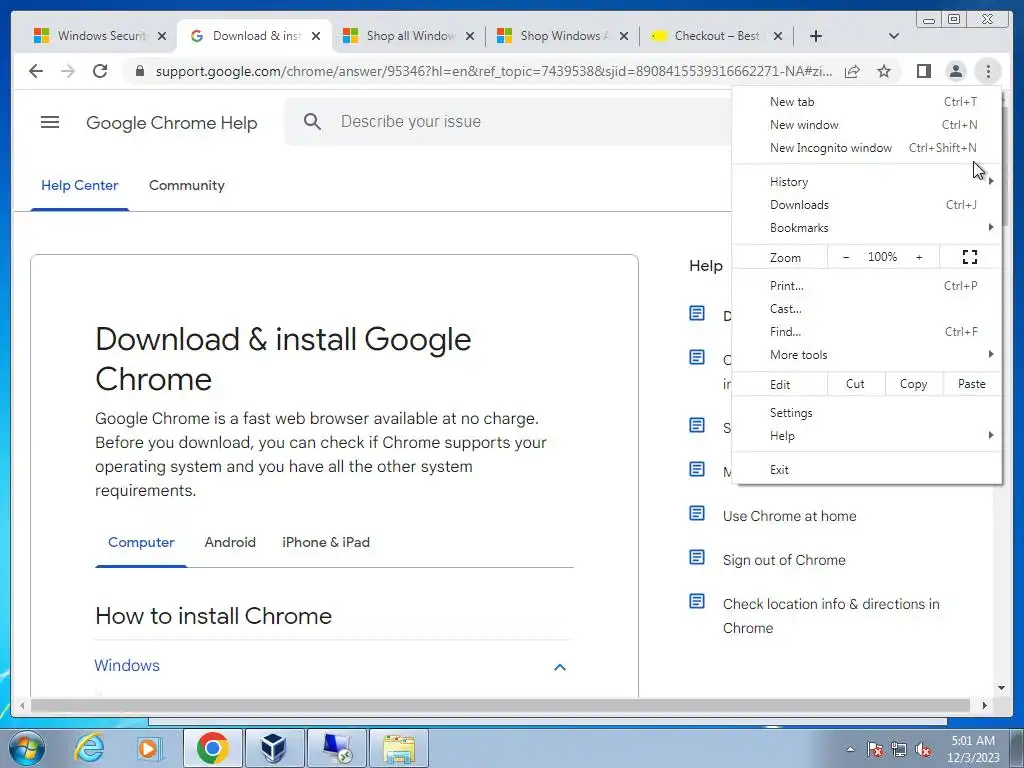Select New tab in the Chrome menu
Viewport: 1024px width, 768px height.
(867, 102)
